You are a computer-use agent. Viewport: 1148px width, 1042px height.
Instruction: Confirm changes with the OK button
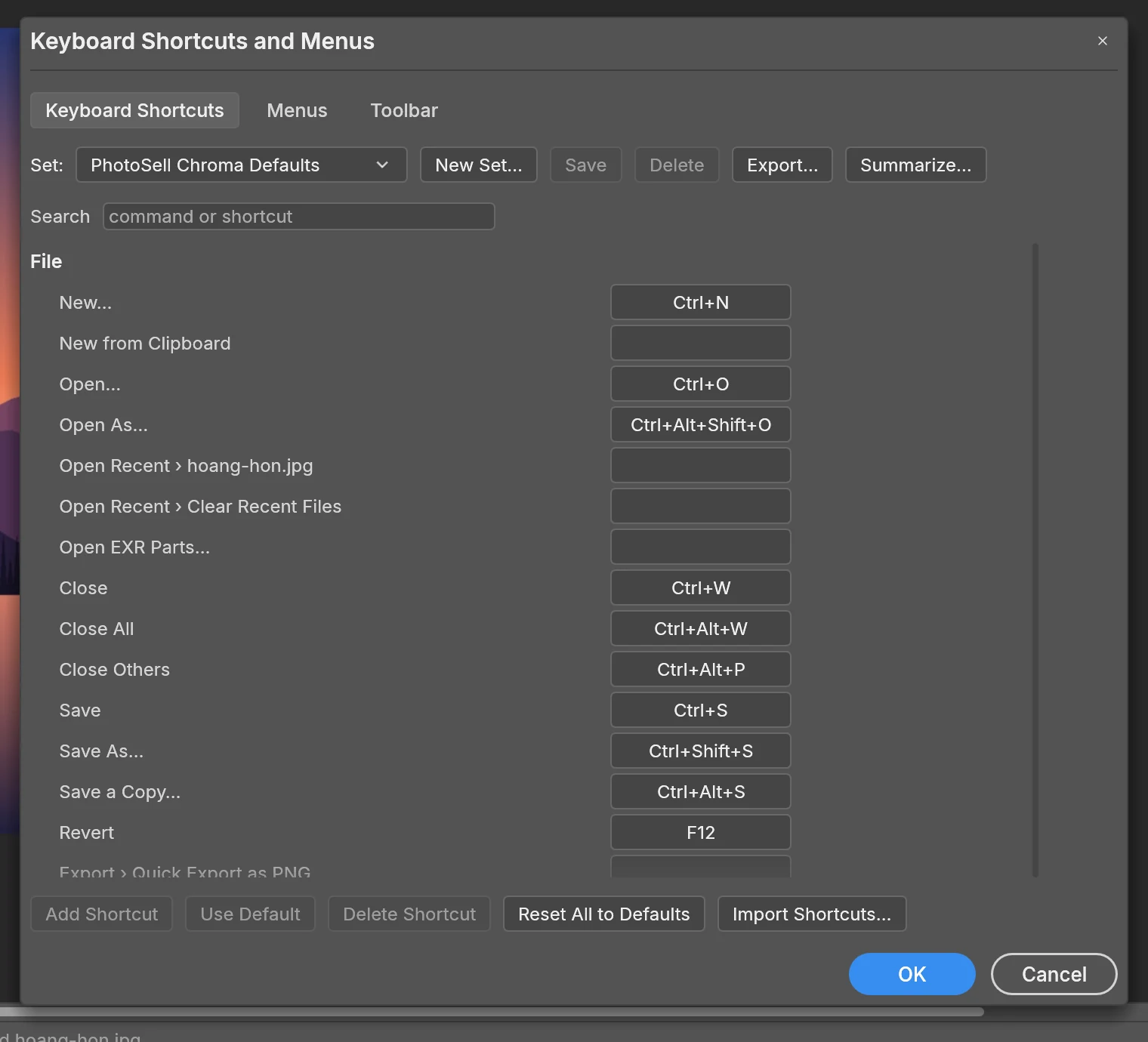(x=912, y=974)
